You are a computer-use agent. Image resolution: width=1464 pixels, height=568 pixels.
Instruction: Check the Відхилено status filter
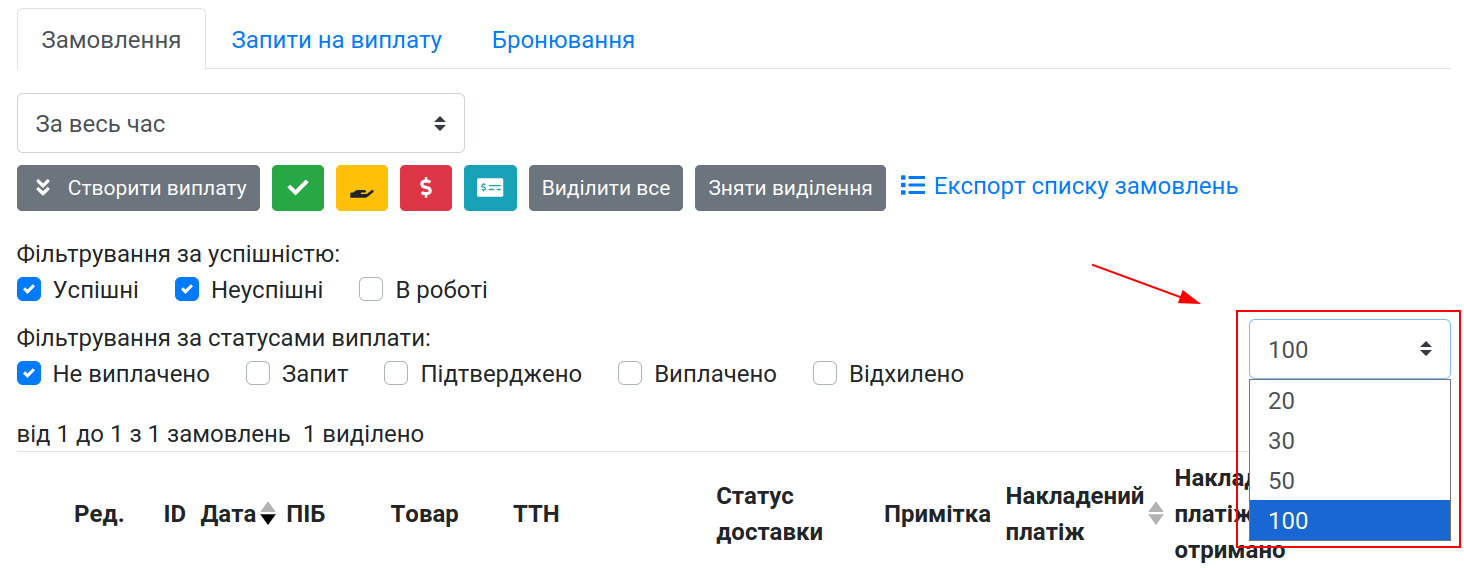pos(824,374)
